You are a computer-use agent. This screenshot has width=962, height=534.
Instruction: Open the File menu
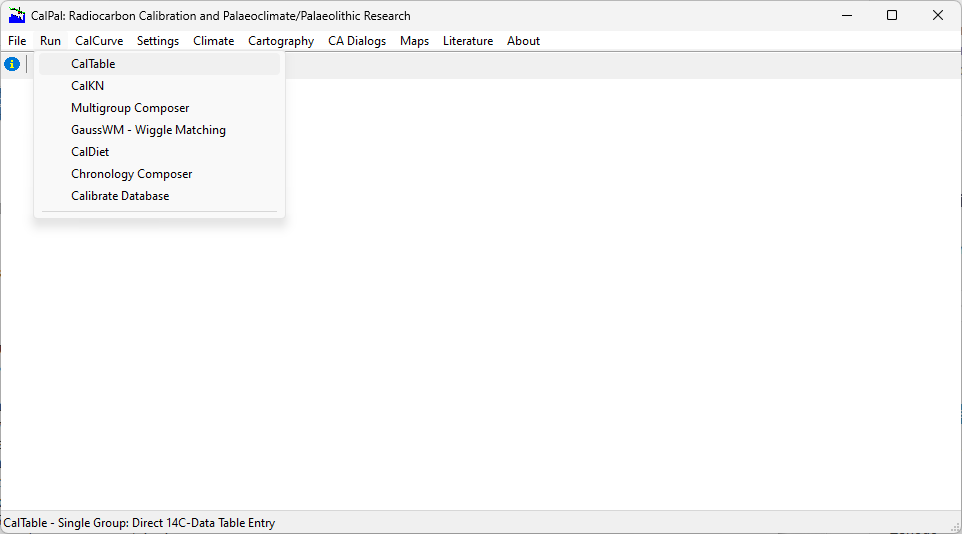(17, 41)
